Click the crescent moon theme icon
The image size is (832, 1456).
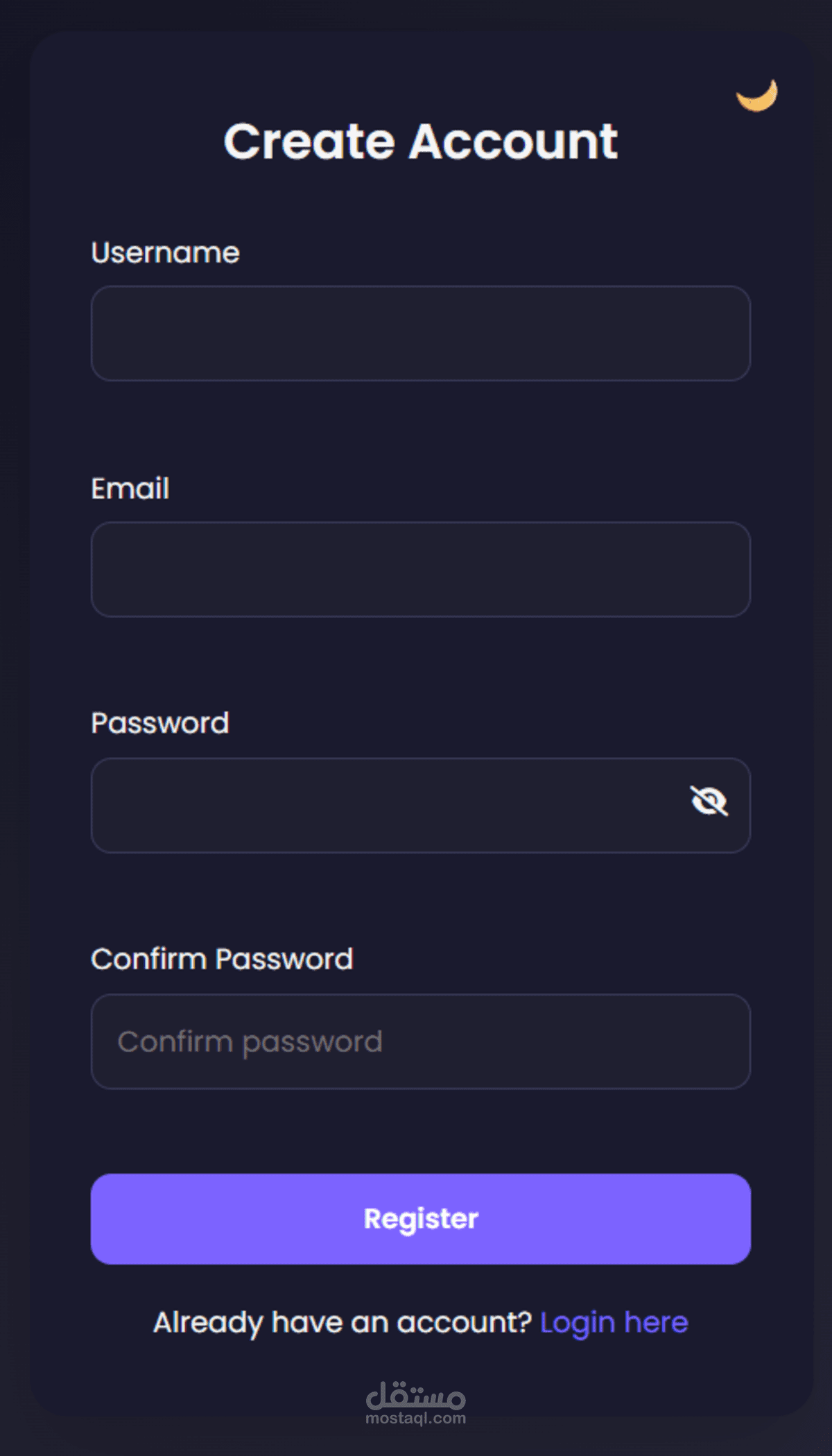[757, 95]
